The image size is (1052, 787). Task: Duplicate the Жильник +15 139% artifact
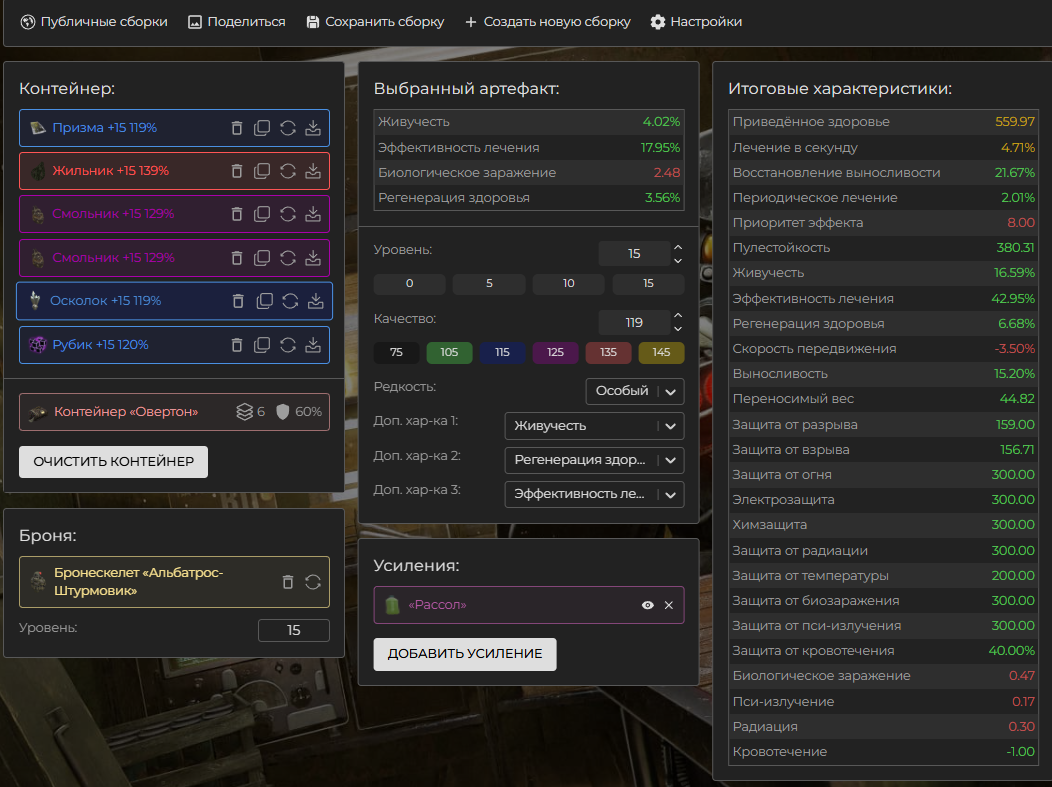[262, 171]
